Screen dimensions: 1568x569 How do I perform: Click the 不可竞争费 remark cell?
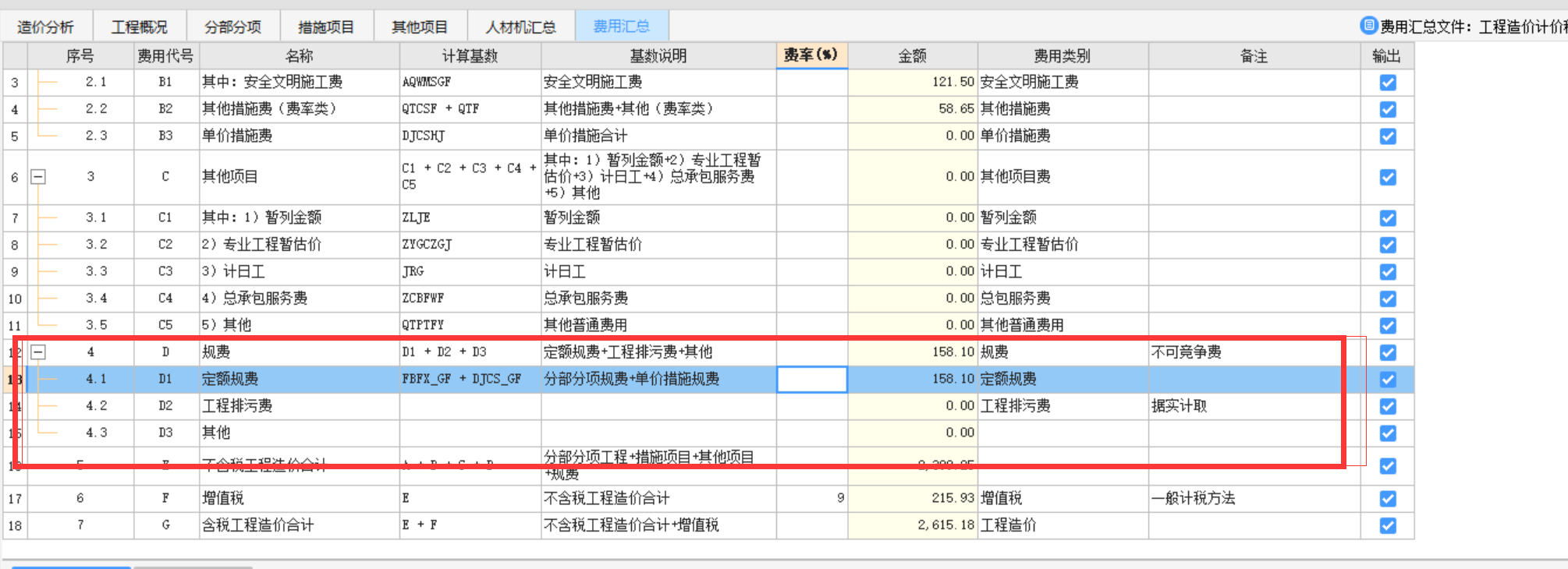tap(1254, 352)
